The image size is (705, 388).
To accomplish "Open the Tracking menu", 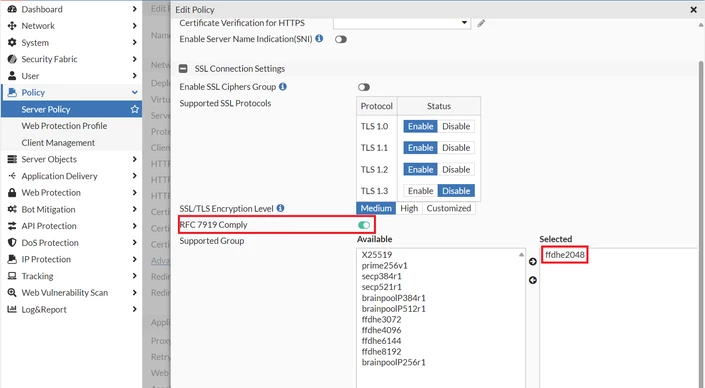I will coord(71,276).
